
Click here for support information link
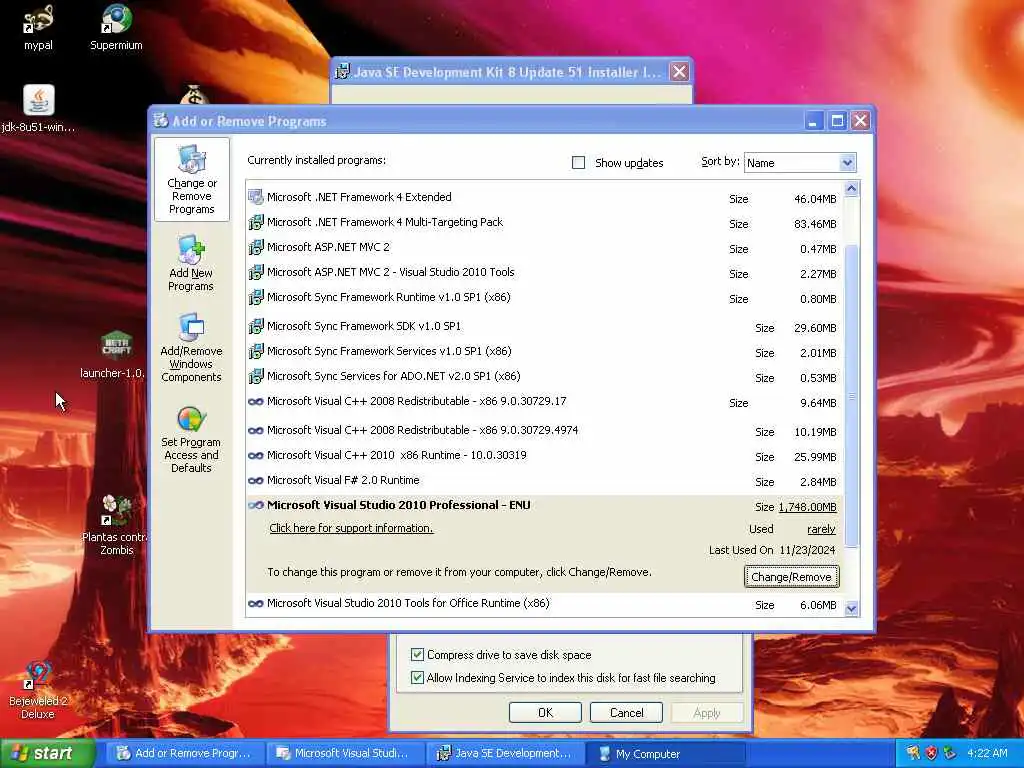point(351,528)
